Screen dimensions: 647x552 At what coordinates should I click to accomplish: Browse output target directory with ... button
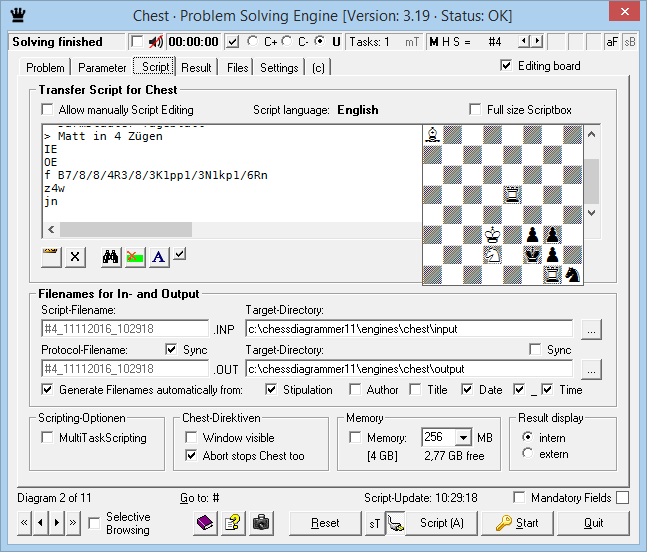point(591,369)
